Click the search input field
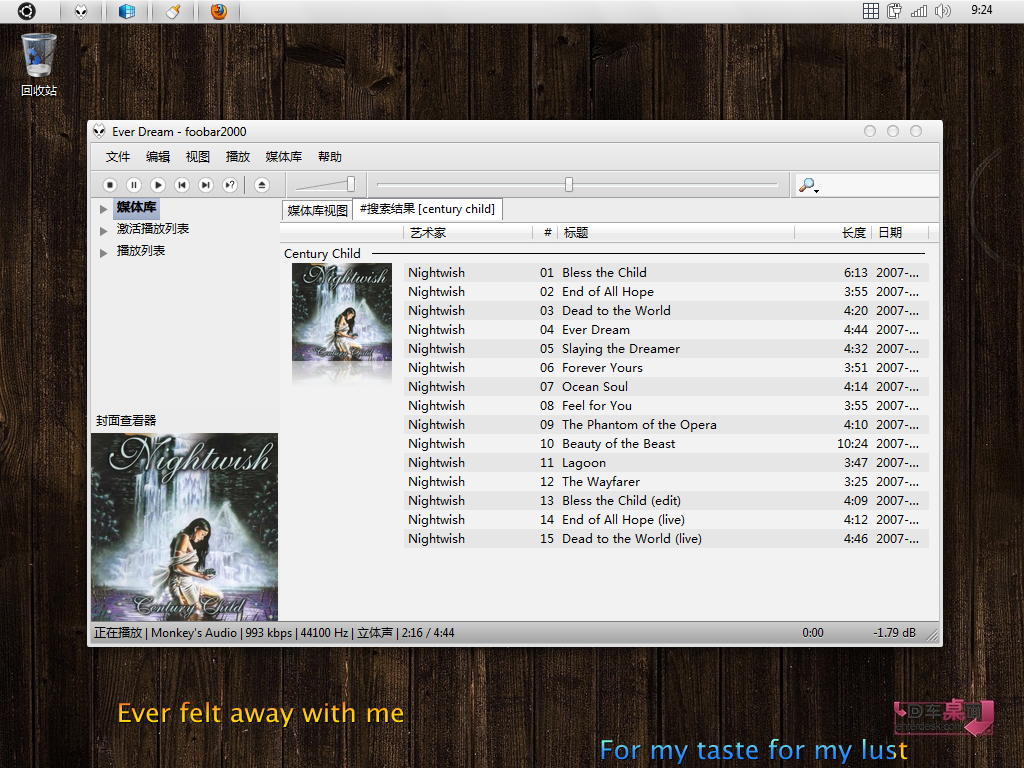This screenshot has width=1024, height=768. click(x=879, y=185)
